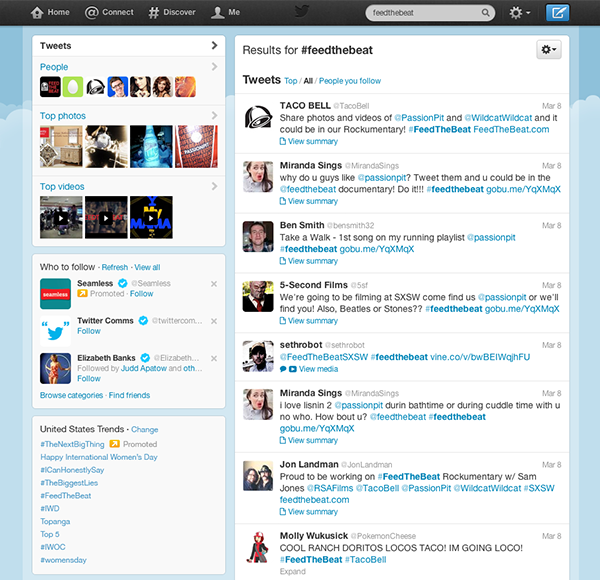Open the Judd Apatow link

(144, 368)
